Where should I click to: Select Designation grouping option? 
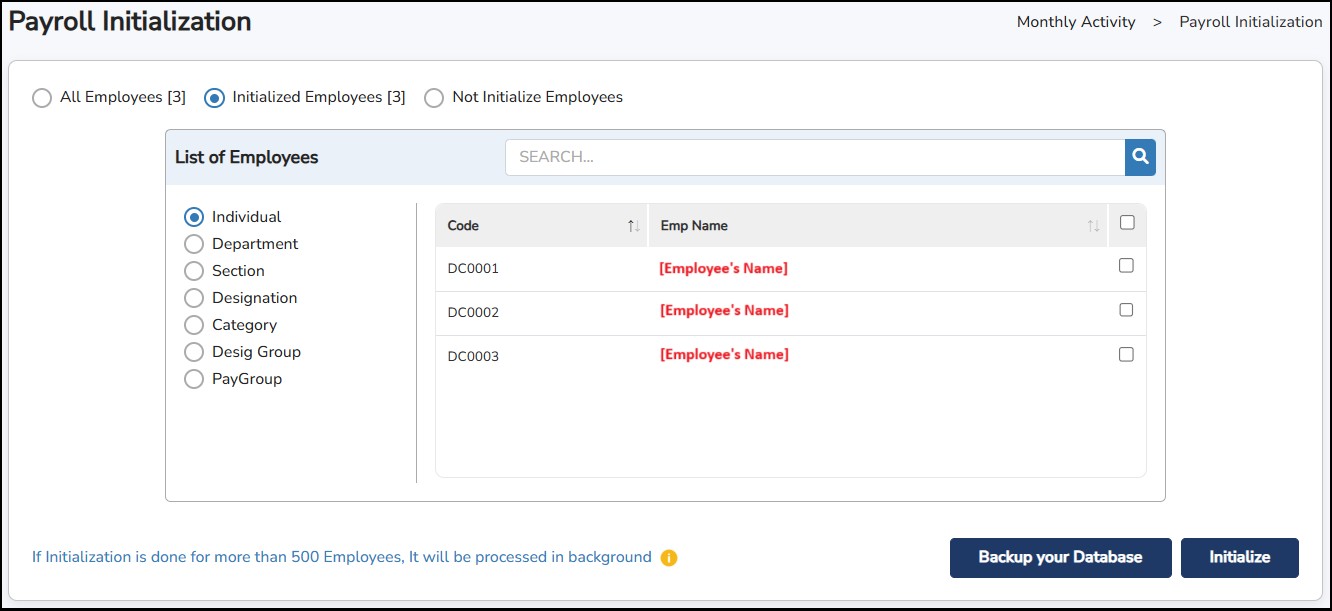coord(194,298)
